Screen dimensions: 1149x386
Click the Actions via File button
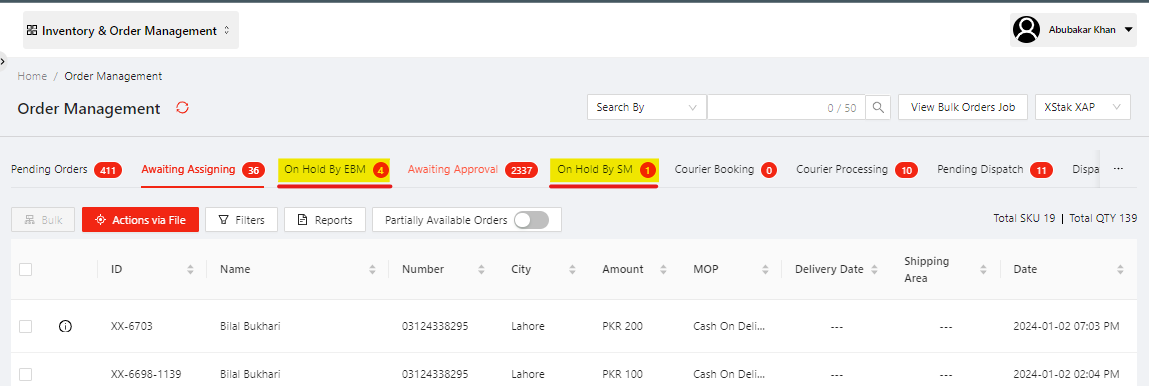[140, 220]
